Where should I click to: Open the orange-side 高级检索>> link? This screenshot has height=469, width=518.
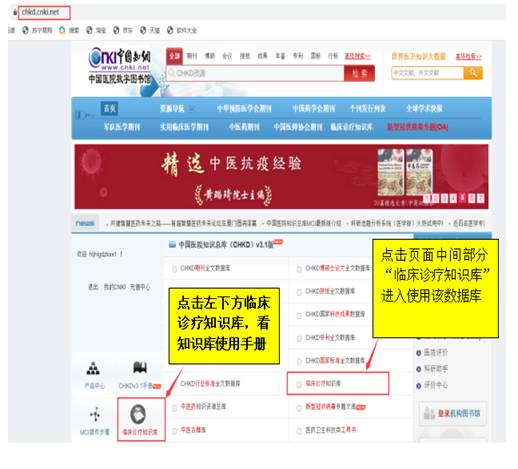(x=469, y=56)
